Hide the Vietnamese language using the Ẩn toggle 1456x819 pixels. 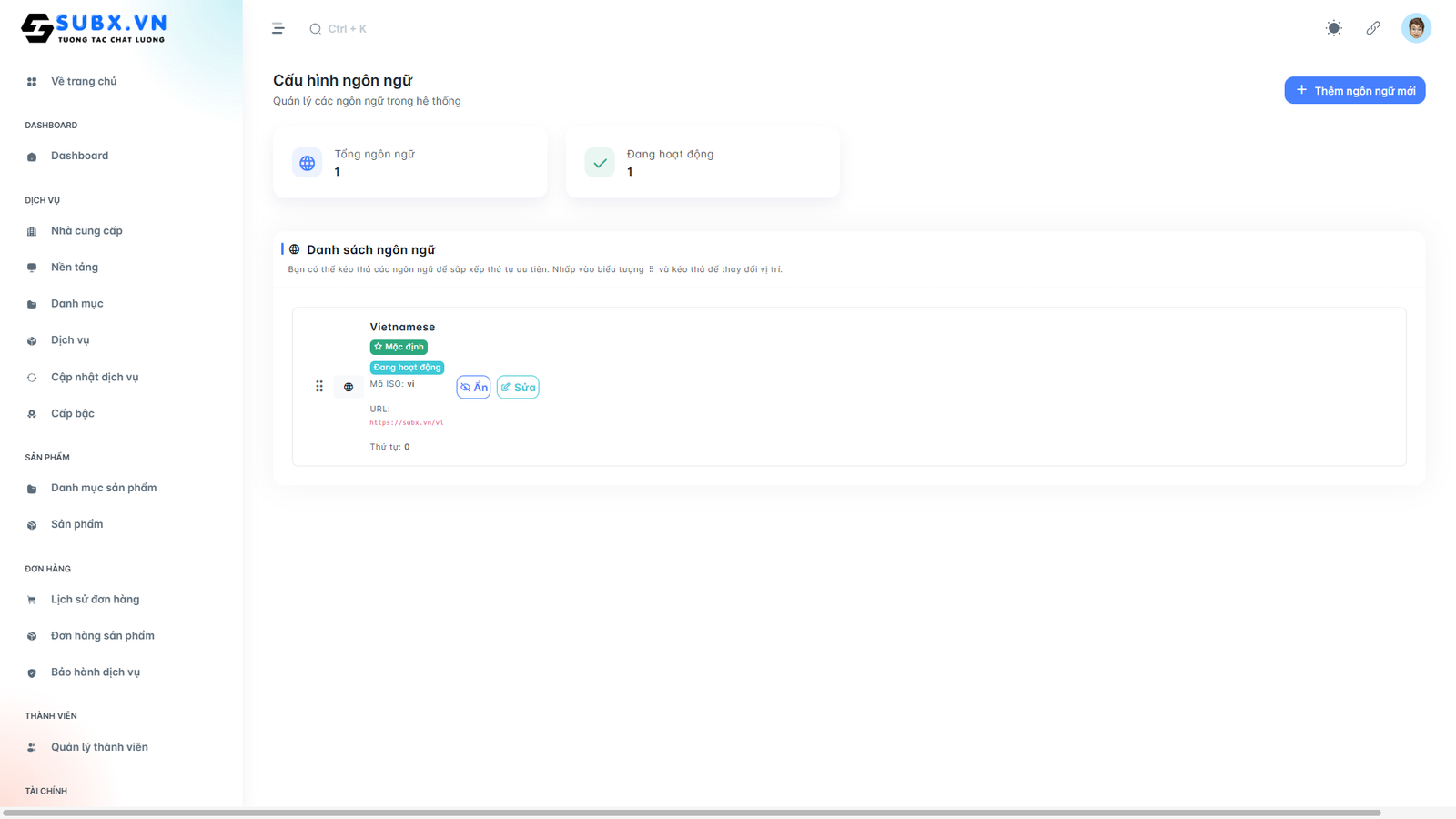point(473,386)
